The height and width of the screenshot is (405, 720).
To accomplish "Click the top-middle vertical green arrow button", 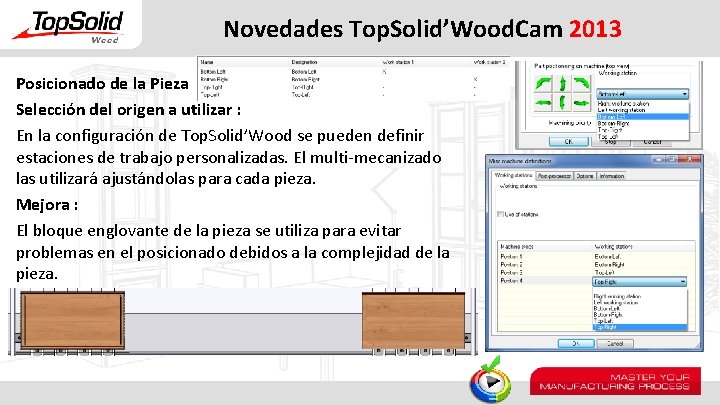I will [562, 84].
